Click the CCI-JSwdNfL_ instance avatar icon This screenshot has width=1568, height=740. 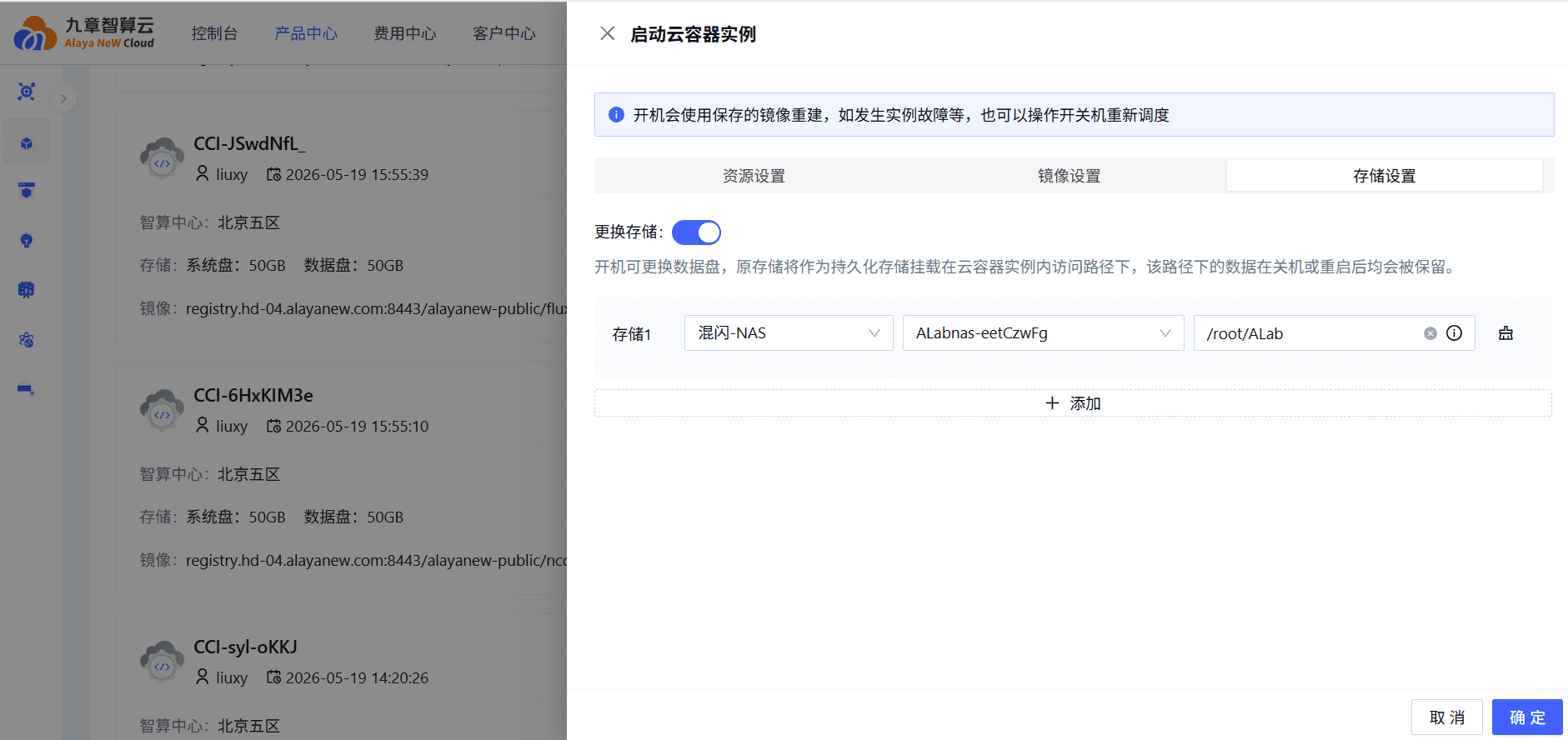click(x=162, y=159)
